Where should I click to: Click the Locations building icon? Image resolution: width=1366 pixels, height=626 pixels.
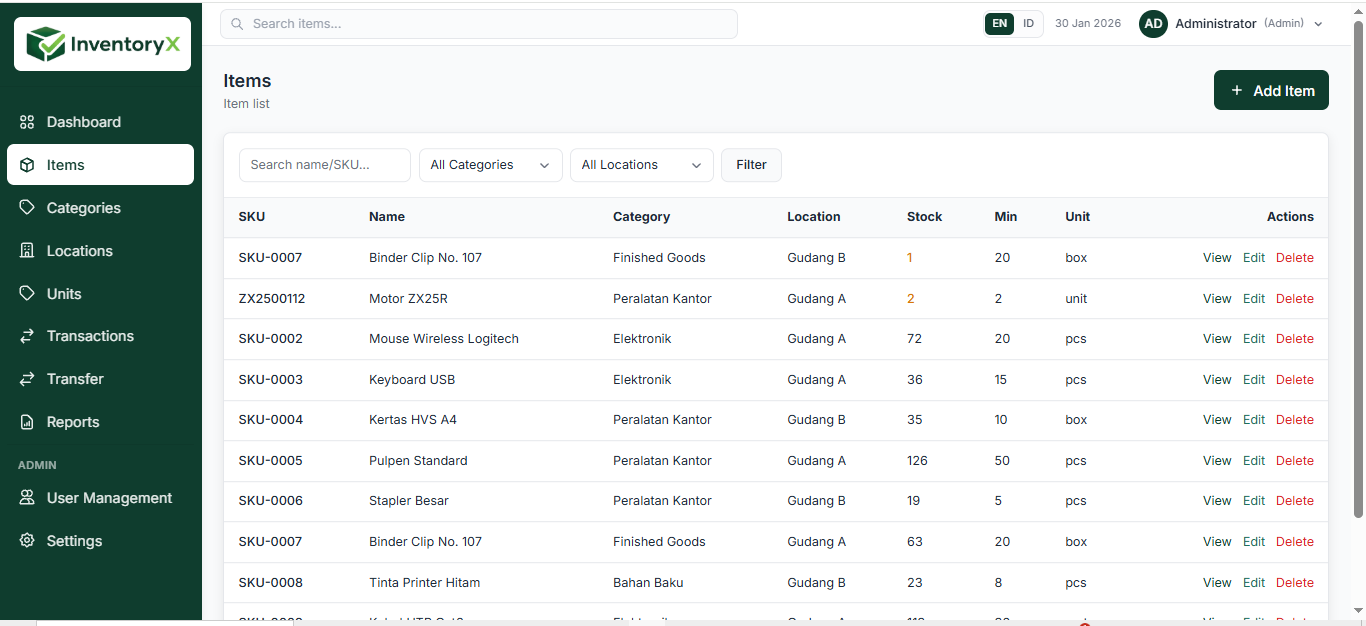pyautogui.click(x=27, y=250)
